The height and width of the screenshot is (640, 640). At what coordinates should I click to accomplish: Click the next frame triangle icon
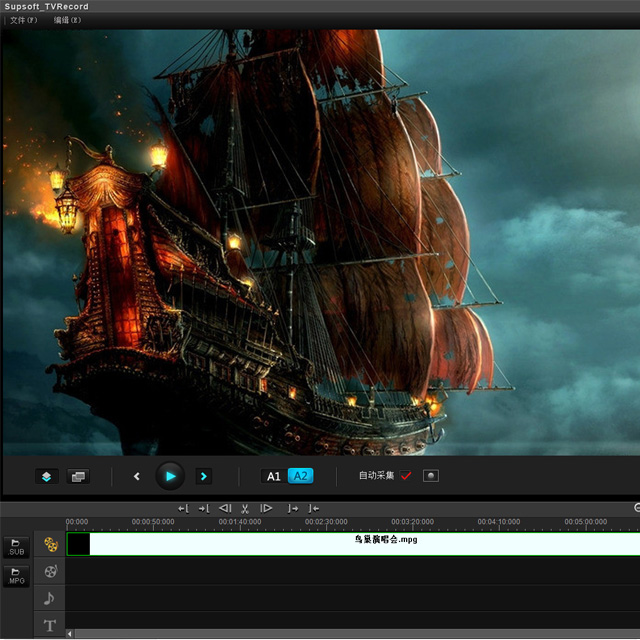click(x=266, y=508)
